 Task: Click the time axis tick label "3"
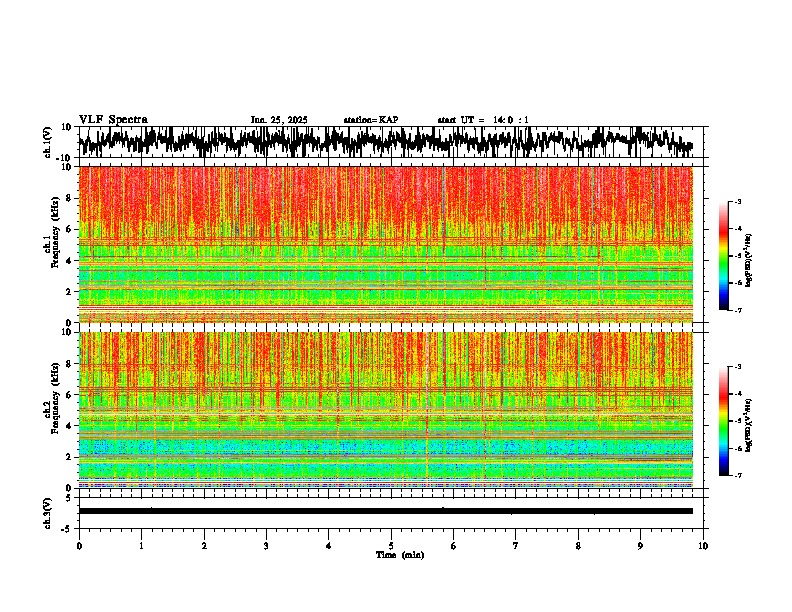pyautogui.click(x=266, y=546)
